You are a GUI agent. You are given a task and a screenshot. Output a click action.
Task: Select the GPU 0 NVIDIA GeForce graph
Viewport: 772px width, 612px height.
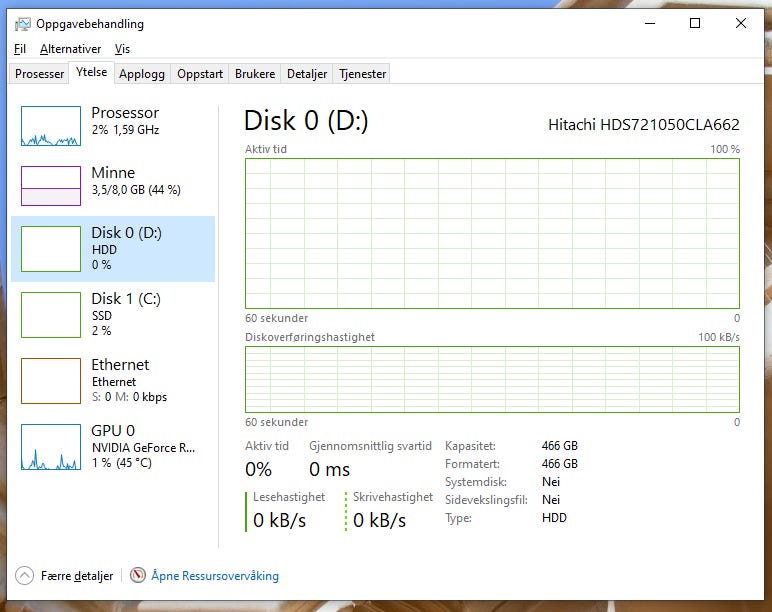click(x=51, y=447)
